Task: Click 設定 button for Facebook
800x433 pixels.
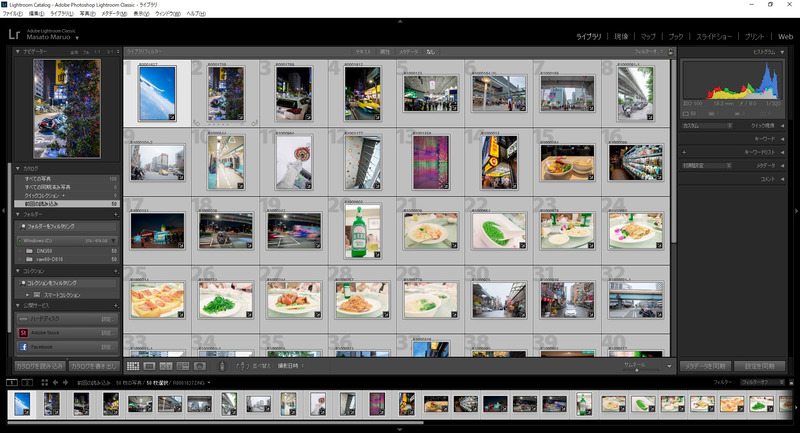Action: (x=106, y=347)
